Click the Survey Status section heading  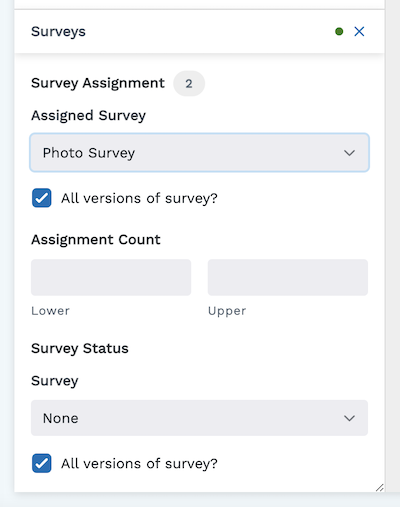click(x=80, y=348)
